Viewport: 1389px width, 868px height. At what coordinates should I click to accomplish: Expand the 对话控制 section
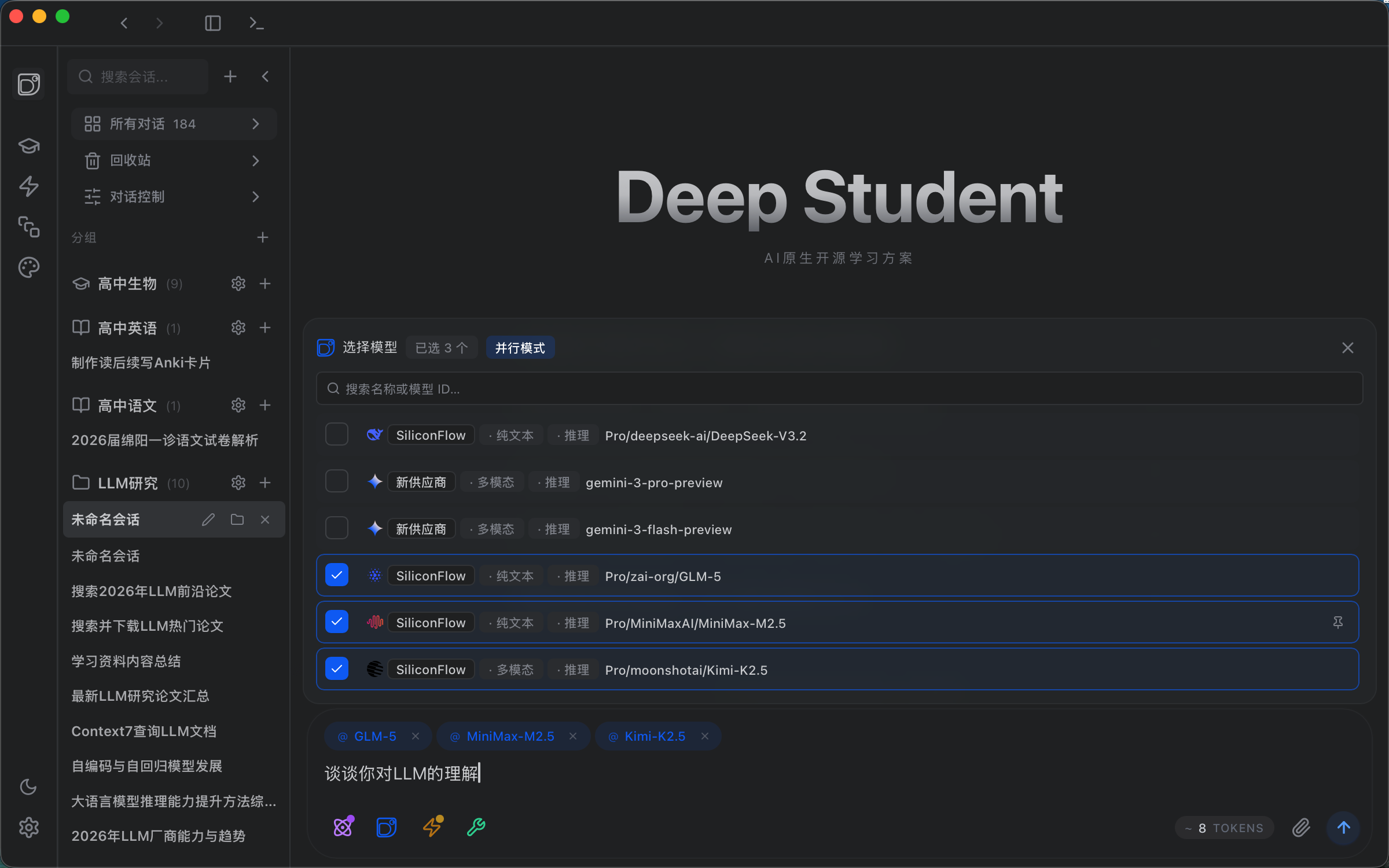click(174, 197)
